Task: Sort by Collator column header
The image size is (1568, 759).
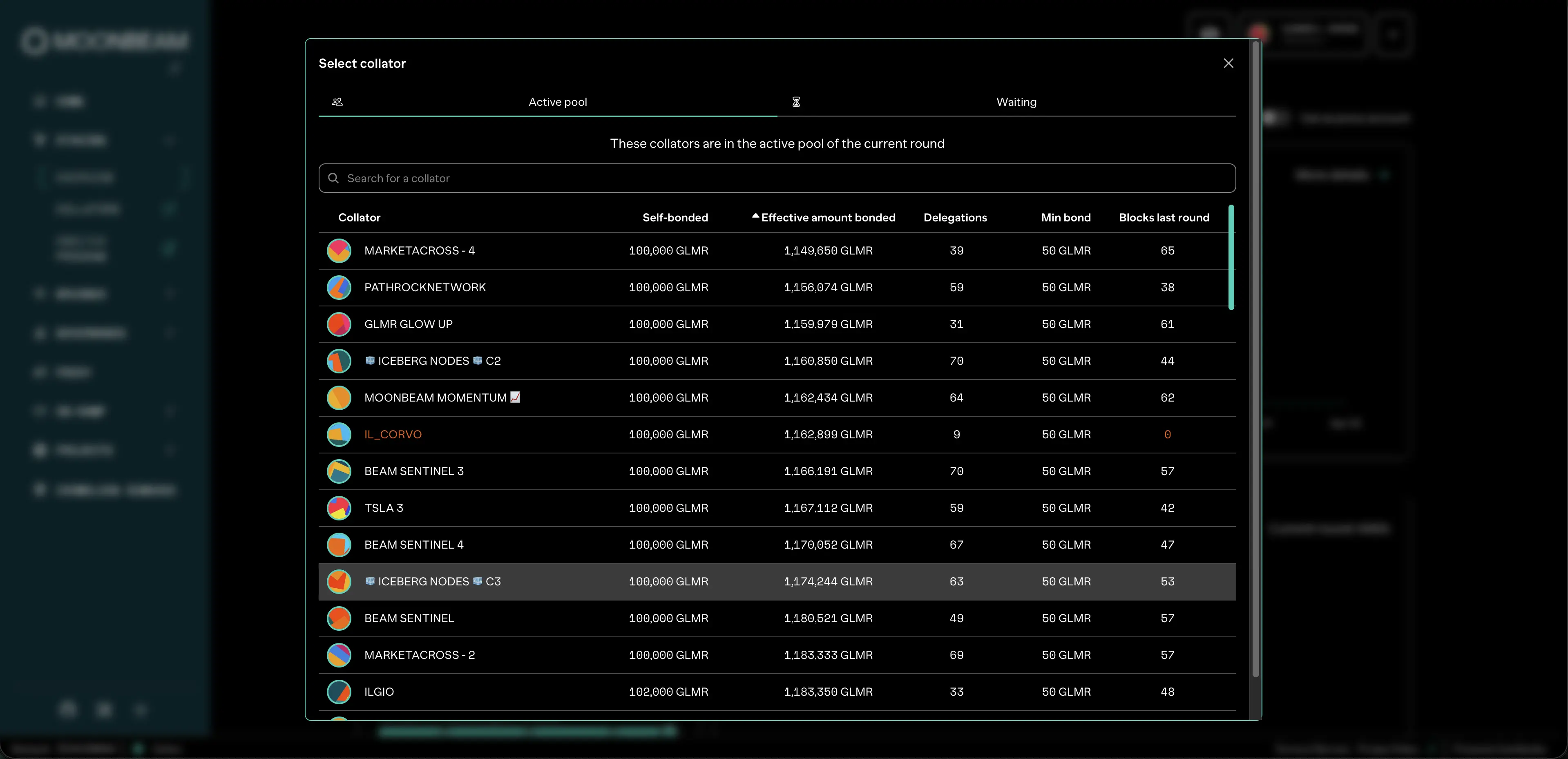Action: [359, 218]
